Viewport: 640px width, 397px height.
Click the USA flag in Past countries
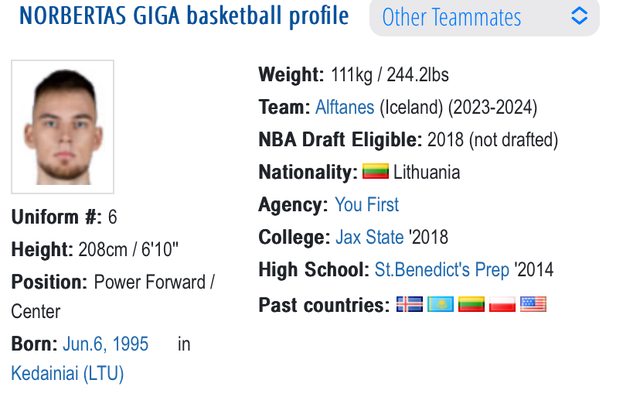pos(533,304)
